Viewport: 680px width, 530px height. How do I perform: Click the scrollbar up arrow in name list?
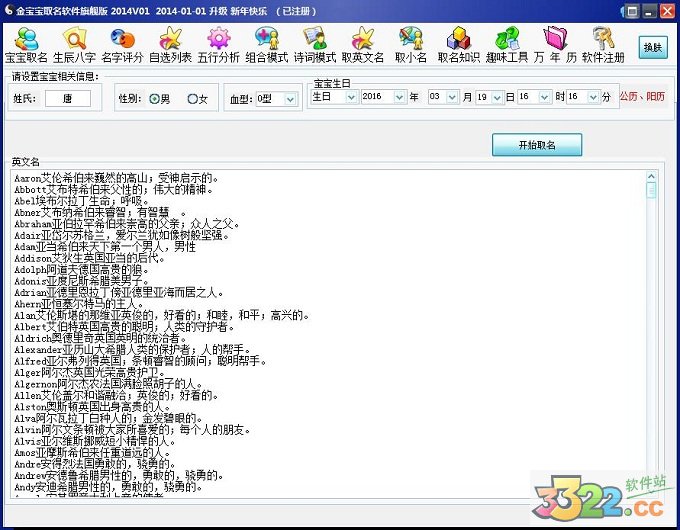[651, 176]
